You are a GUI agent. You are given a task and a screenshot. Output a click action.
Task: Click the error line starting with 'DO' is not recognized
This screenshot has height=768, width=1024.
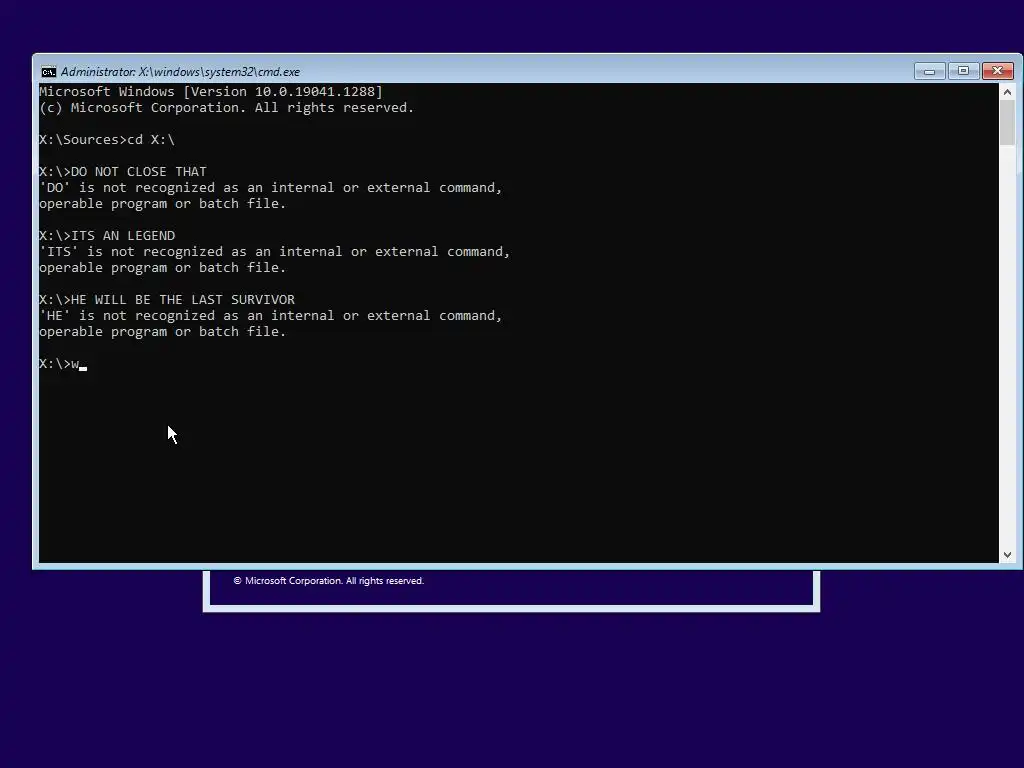[270, 188]
